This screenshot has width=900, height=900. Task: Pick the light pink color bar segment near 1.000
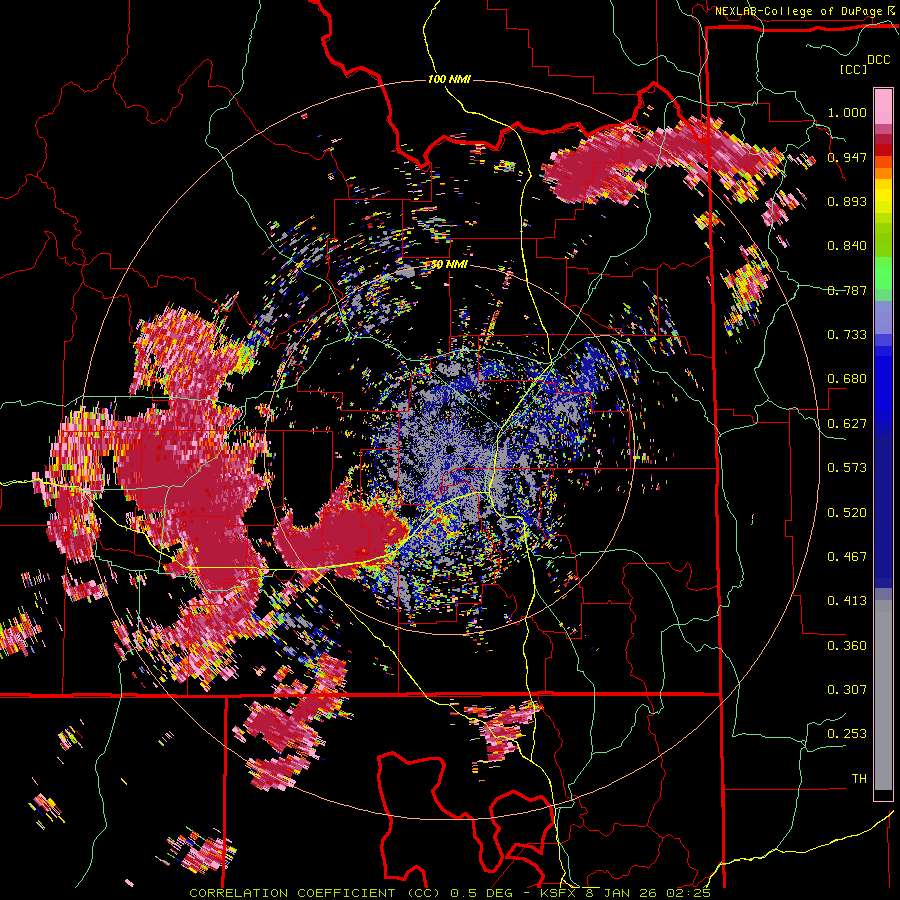(883, 106)
